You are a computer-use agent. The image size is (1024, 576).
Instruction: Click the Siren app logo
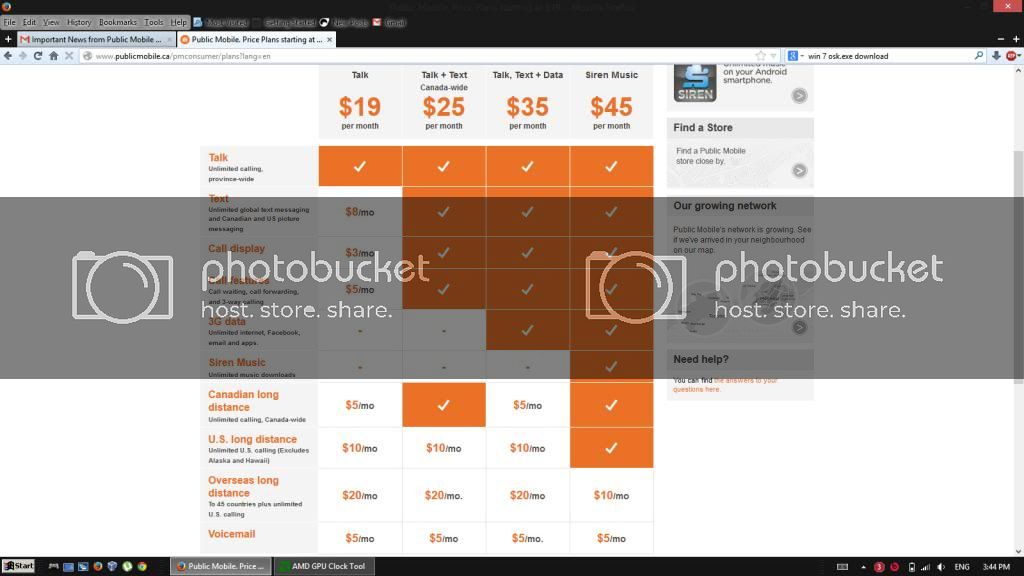coord(695,83)
